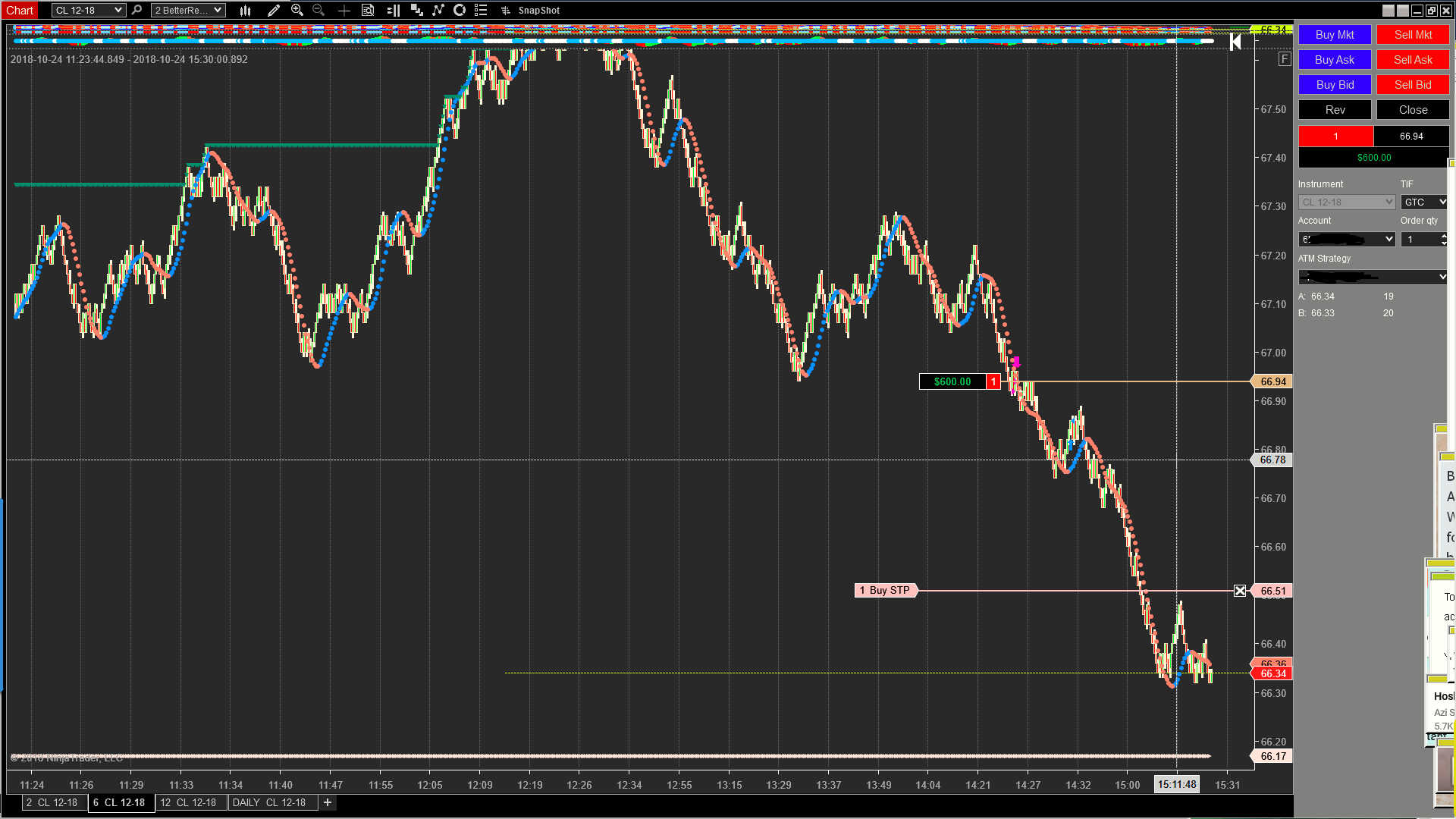Click the 66.78 cursor price marker
The height and width of the screenshot is (819, 1456).
coord(1273,460)
